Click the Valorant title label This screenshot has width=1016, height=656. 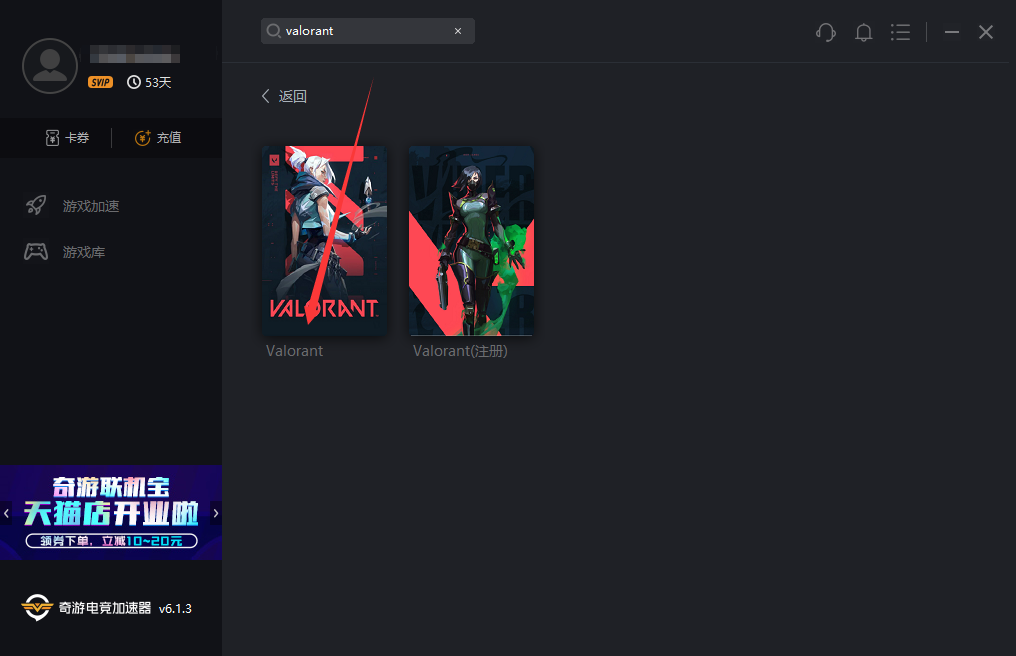294,351
